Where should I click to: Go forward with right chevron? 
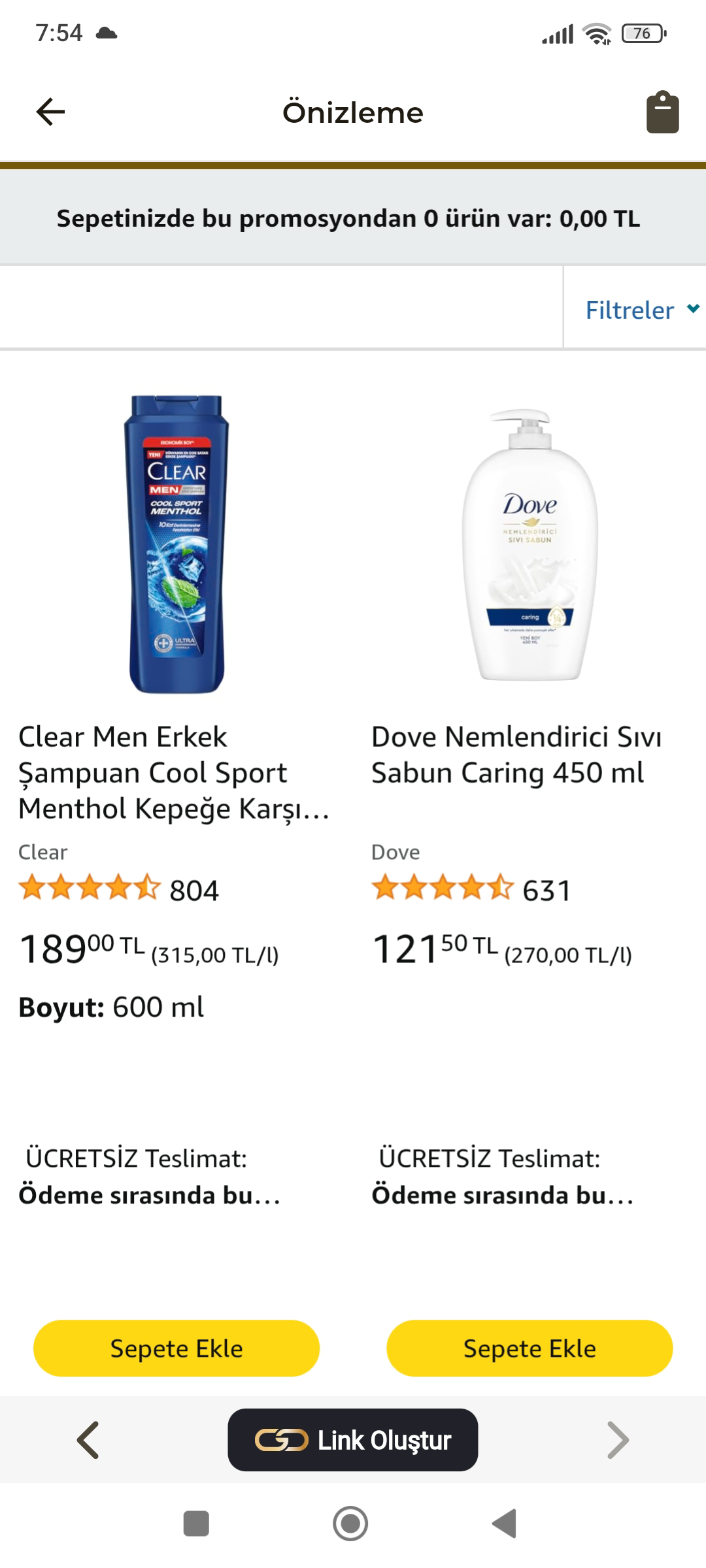pos(617,1439)
